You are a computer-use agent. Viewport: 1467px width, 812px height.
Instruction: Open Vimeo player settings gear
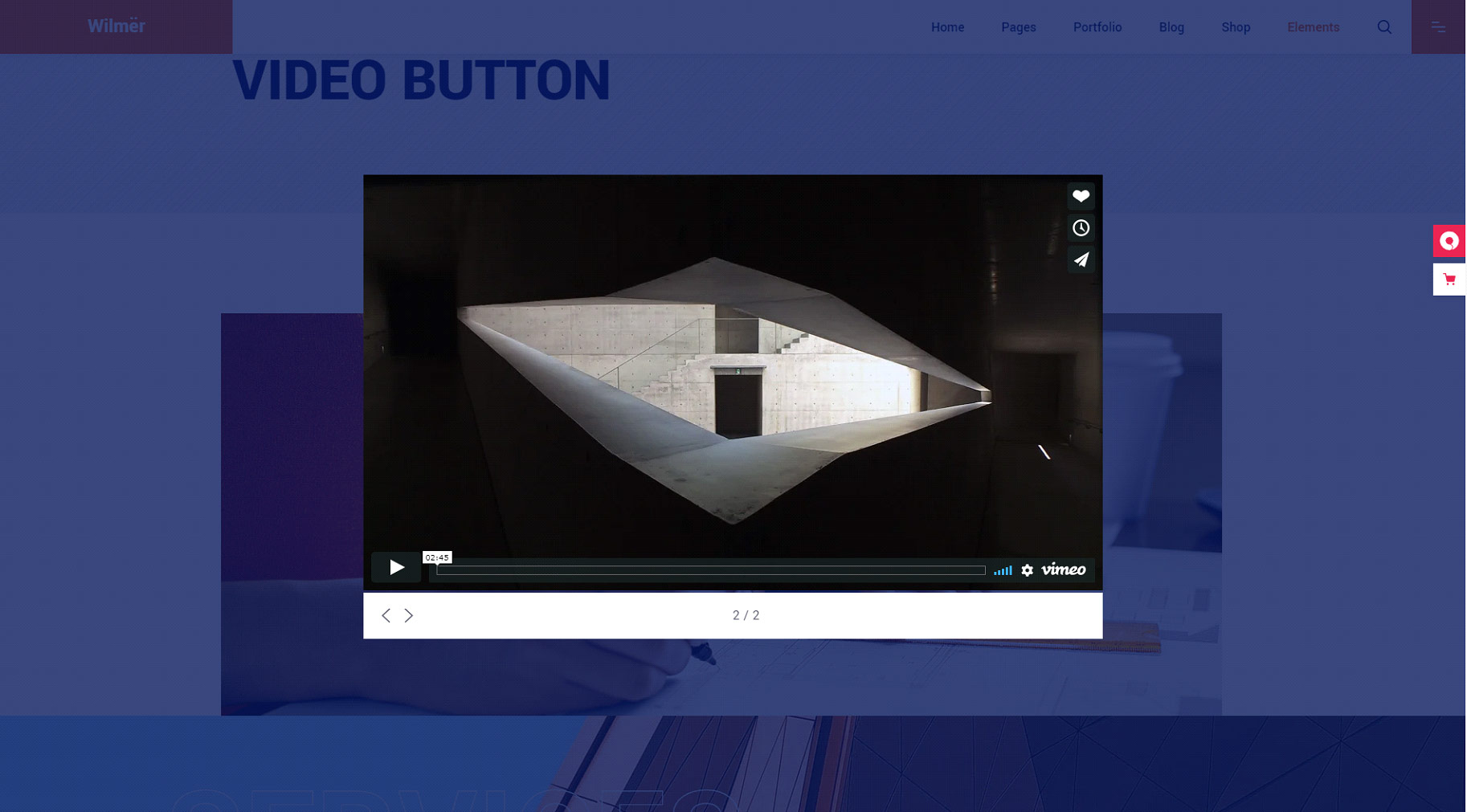pos(1027,570)
